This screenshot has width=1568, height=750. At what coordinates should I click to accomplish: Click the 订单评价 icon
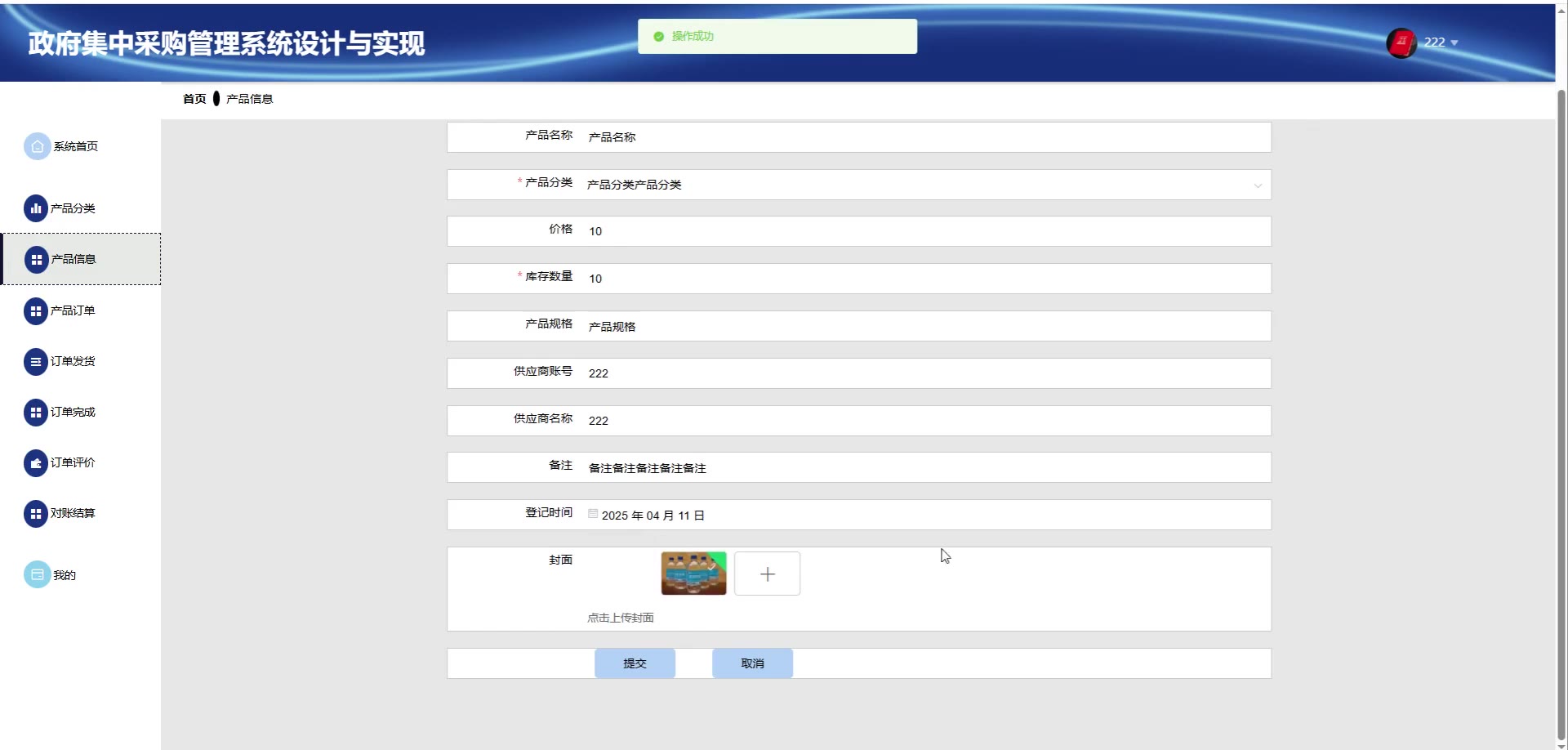tap(36, 463)
